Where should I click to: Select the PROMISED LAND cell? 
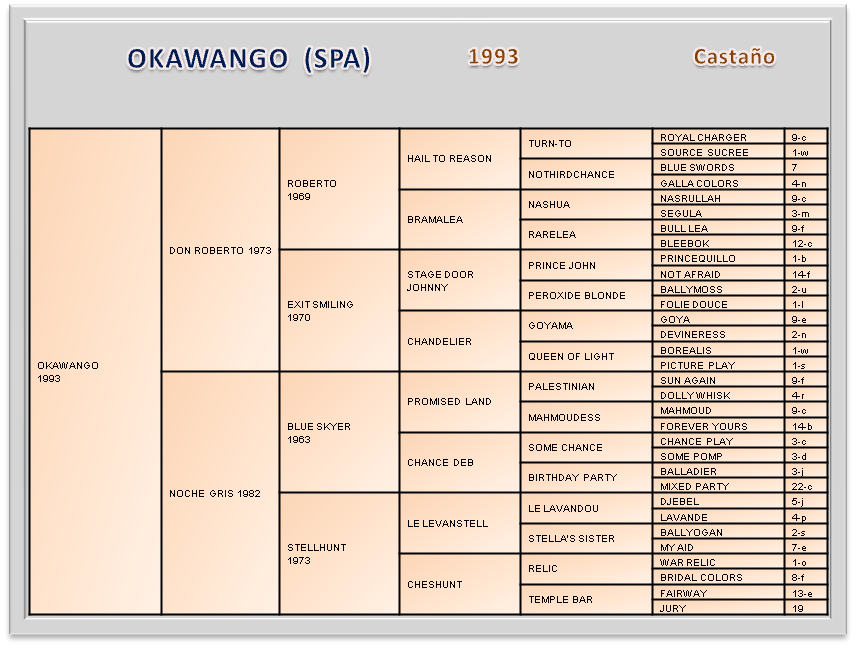tap(460, 402)
